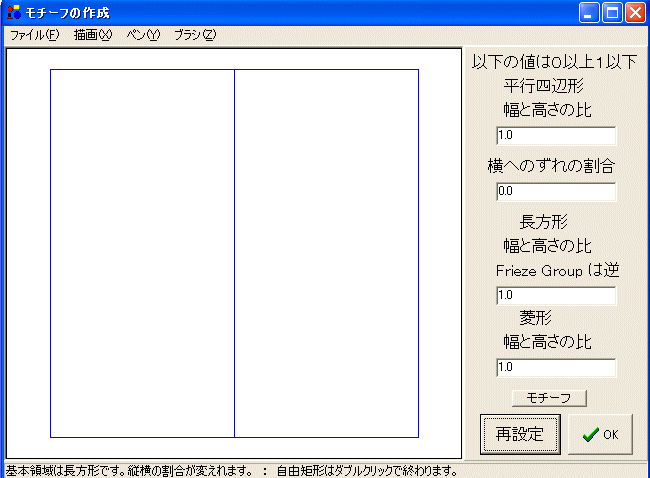
Task: Click the 平行四辺形 label
Action: pos(543,86)
